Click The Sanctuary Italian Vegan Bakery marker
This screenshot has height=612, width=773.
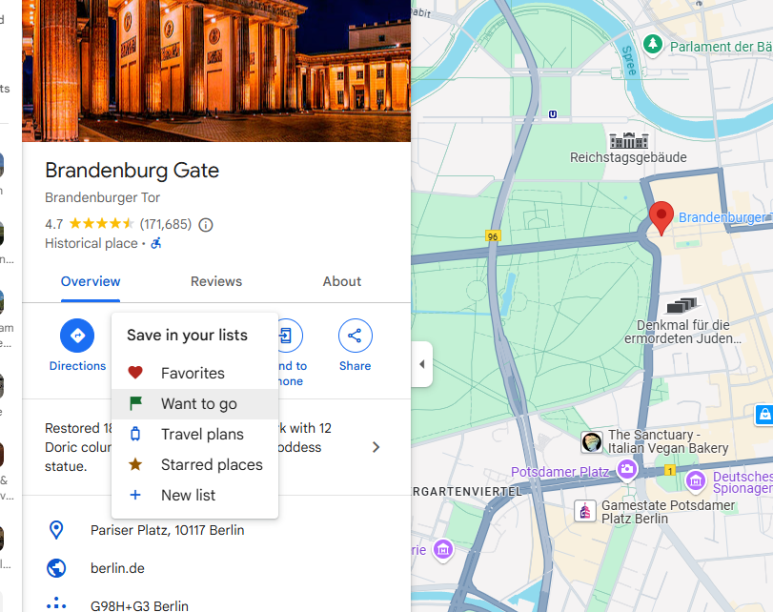tap(591, 442)
